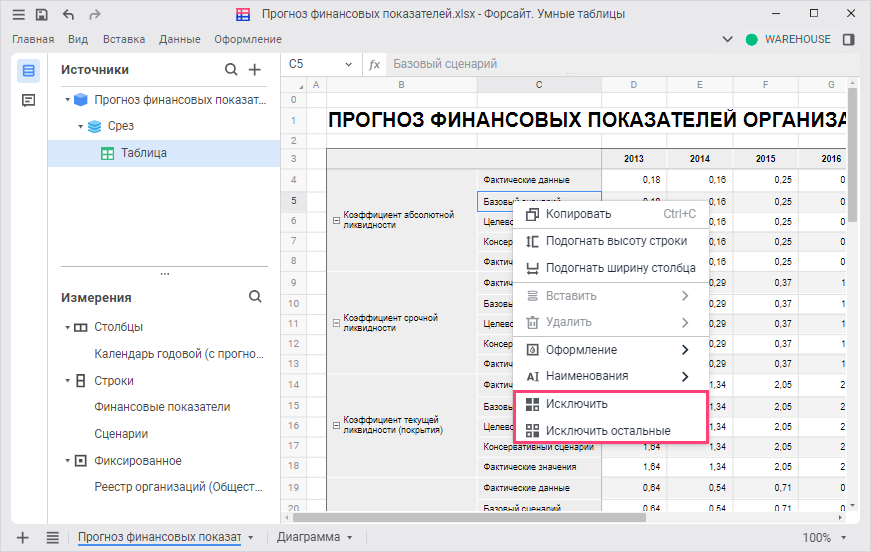Collapse the Срез tree node
This screenshot has height=552, width=871.
coord(81,127)
